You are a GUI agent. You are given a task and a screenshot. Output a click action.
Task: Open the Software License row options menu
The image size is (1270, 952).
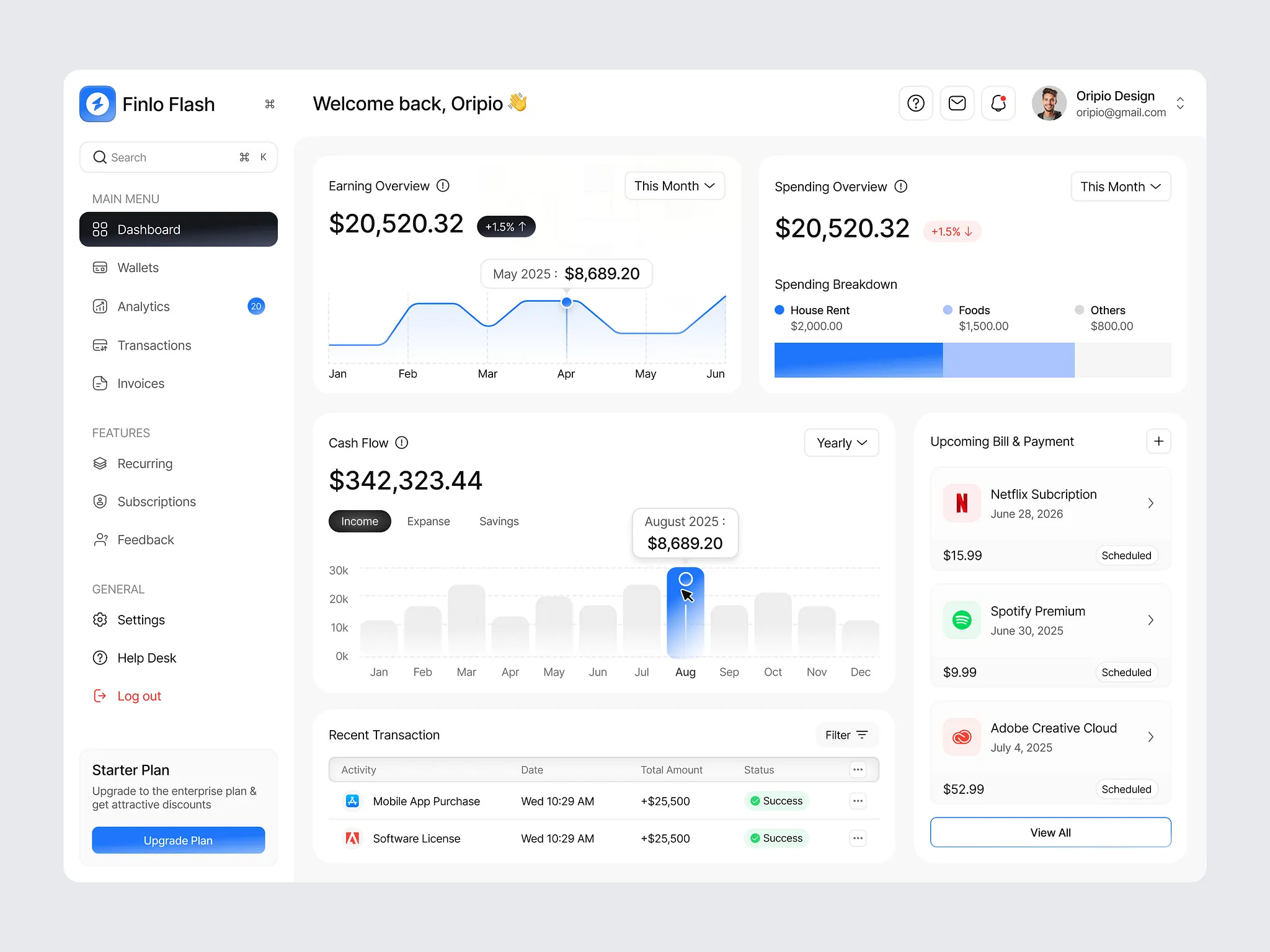[x=858, y=838]
